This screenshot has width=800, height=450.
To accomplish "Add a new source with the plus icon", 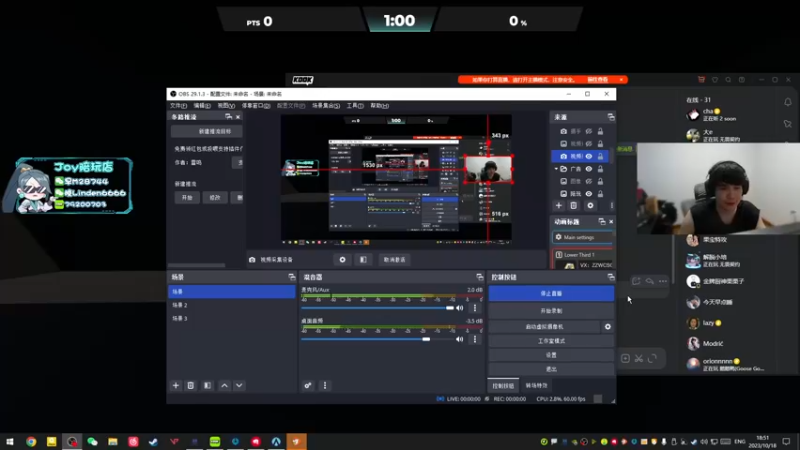I will pyautogui.click(x=559, y=206).
